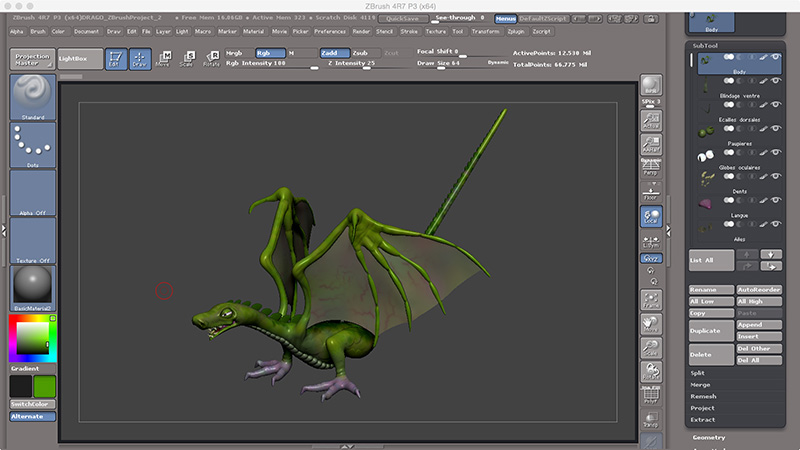Click the Frame icon in right shelf
The height and width of the screenshot is (450, 800).
click(x=651, y=300)
